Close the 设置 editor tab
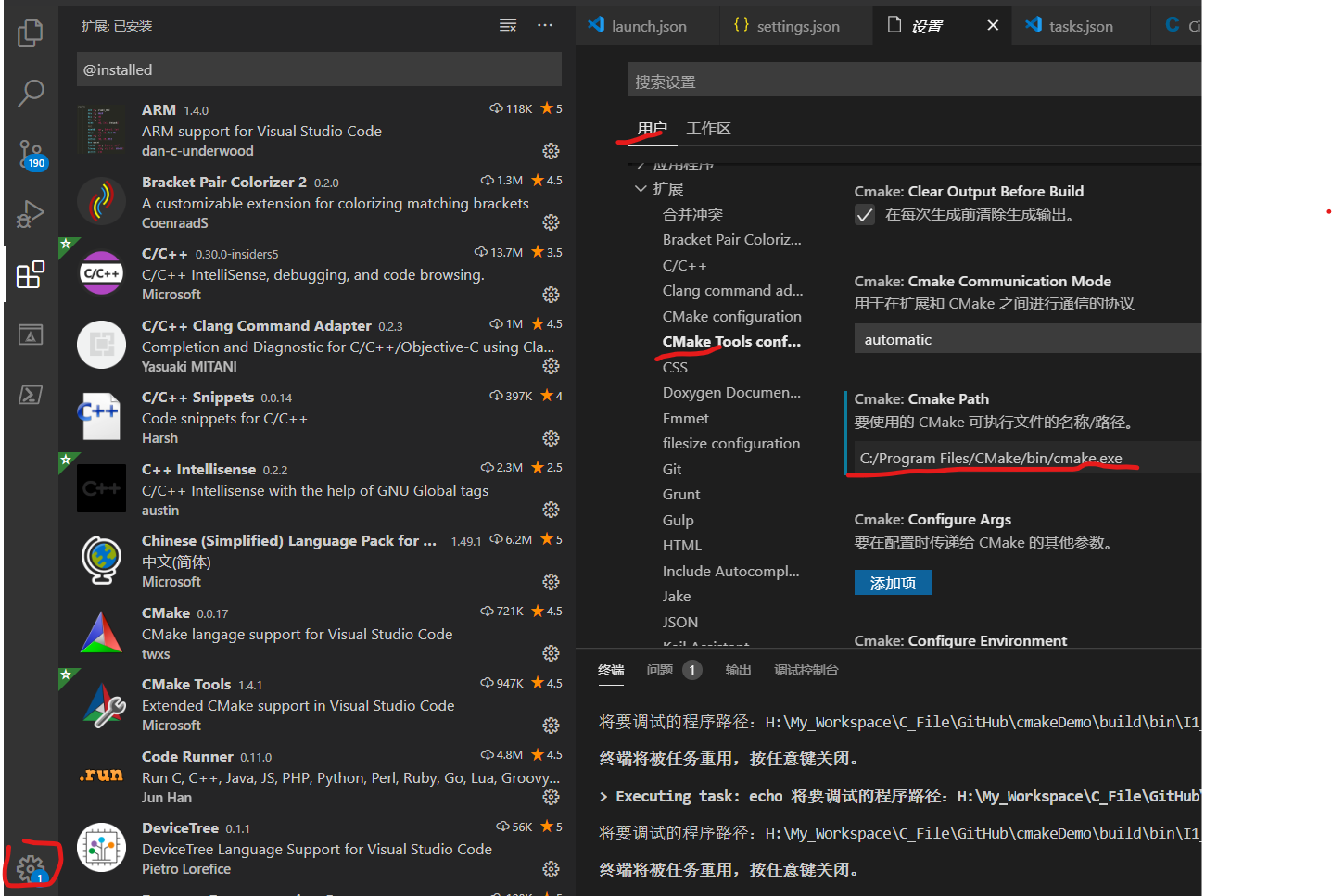Screen dimensions: 1332x896 pyautogui.click(x=993, y=25)
